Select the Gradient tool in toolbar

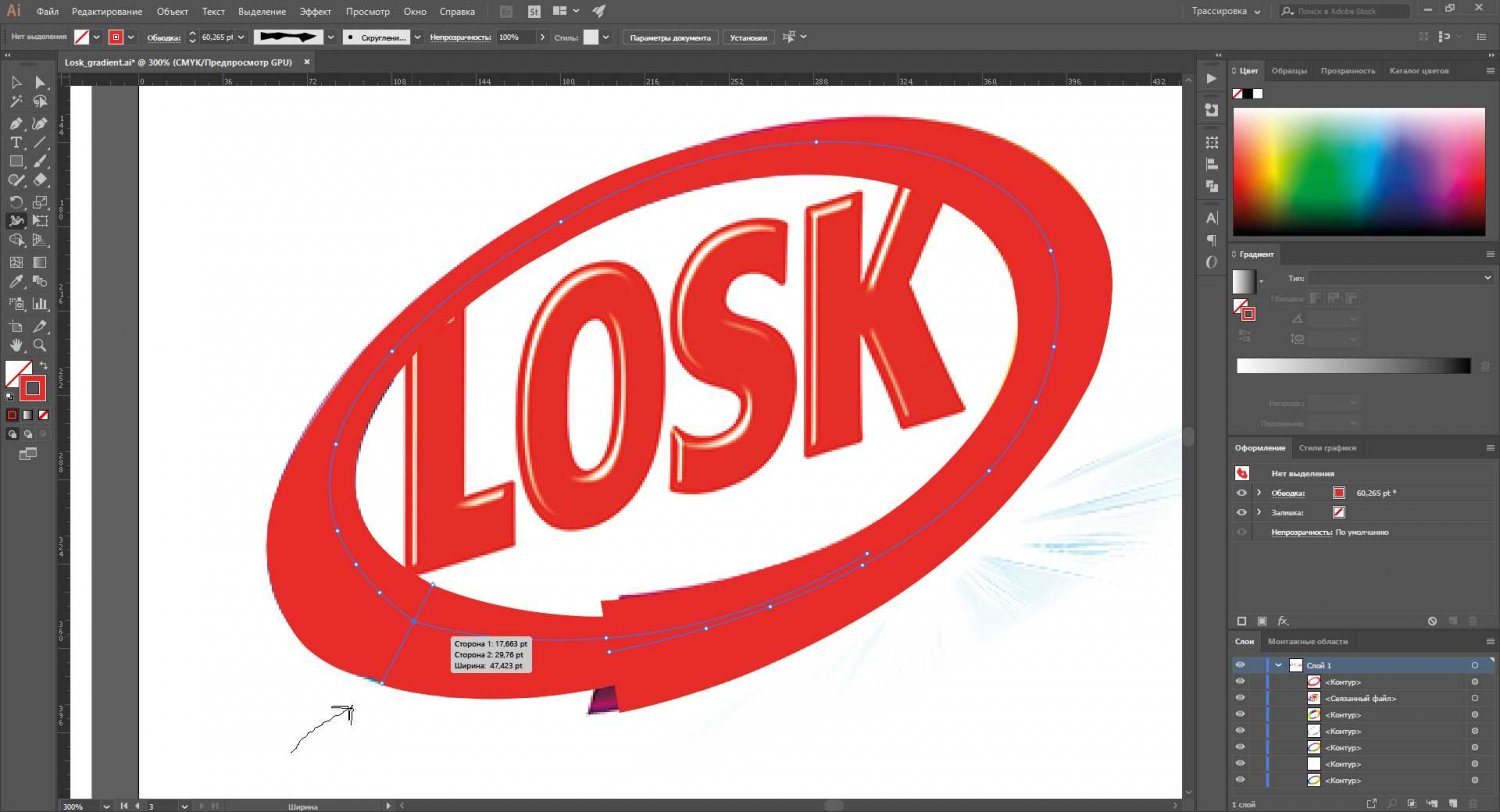pos(40,262)
